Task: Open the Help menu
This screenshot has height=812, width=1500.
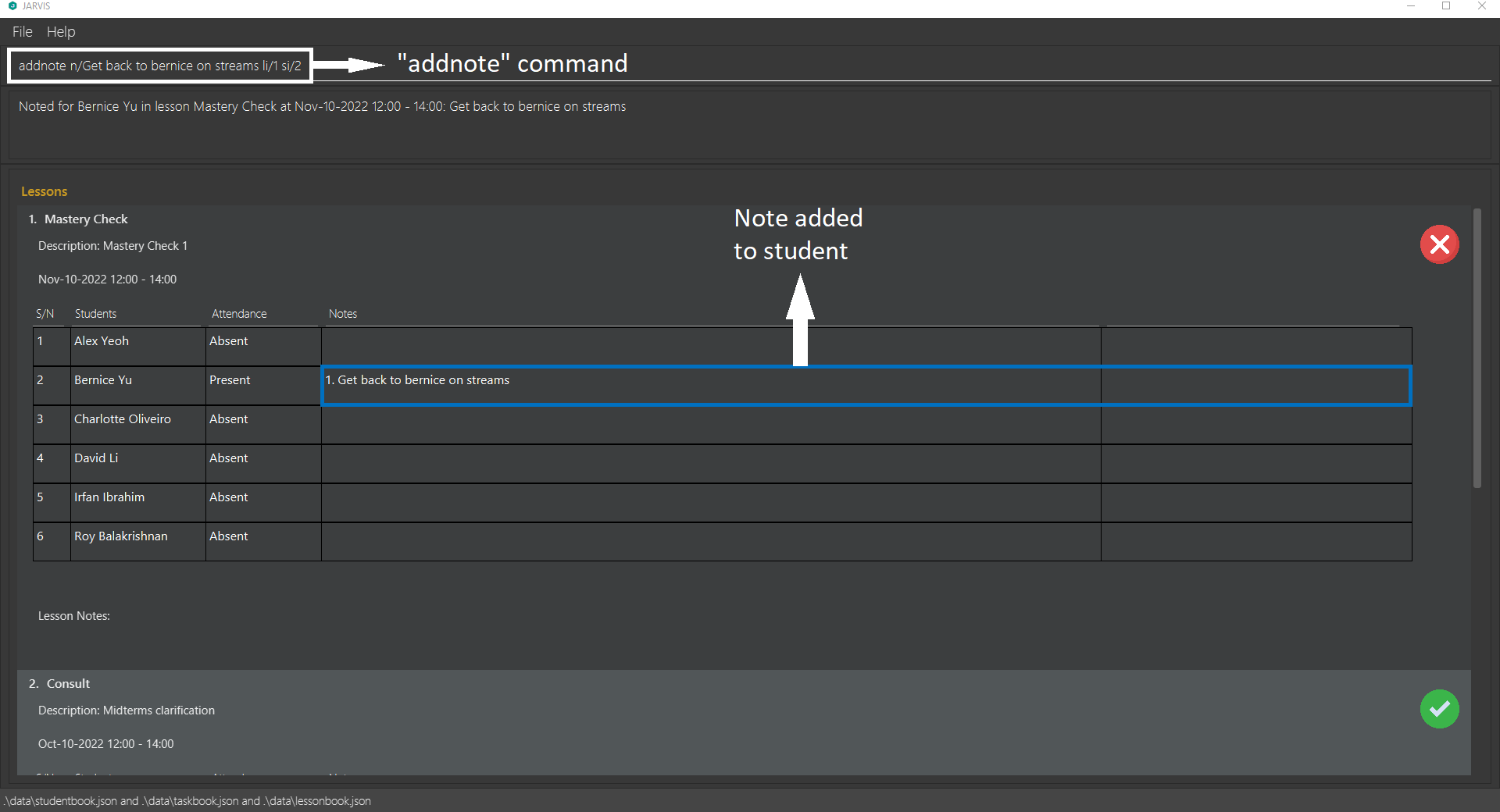Action: pyautogui.click(x=61, y=32)
